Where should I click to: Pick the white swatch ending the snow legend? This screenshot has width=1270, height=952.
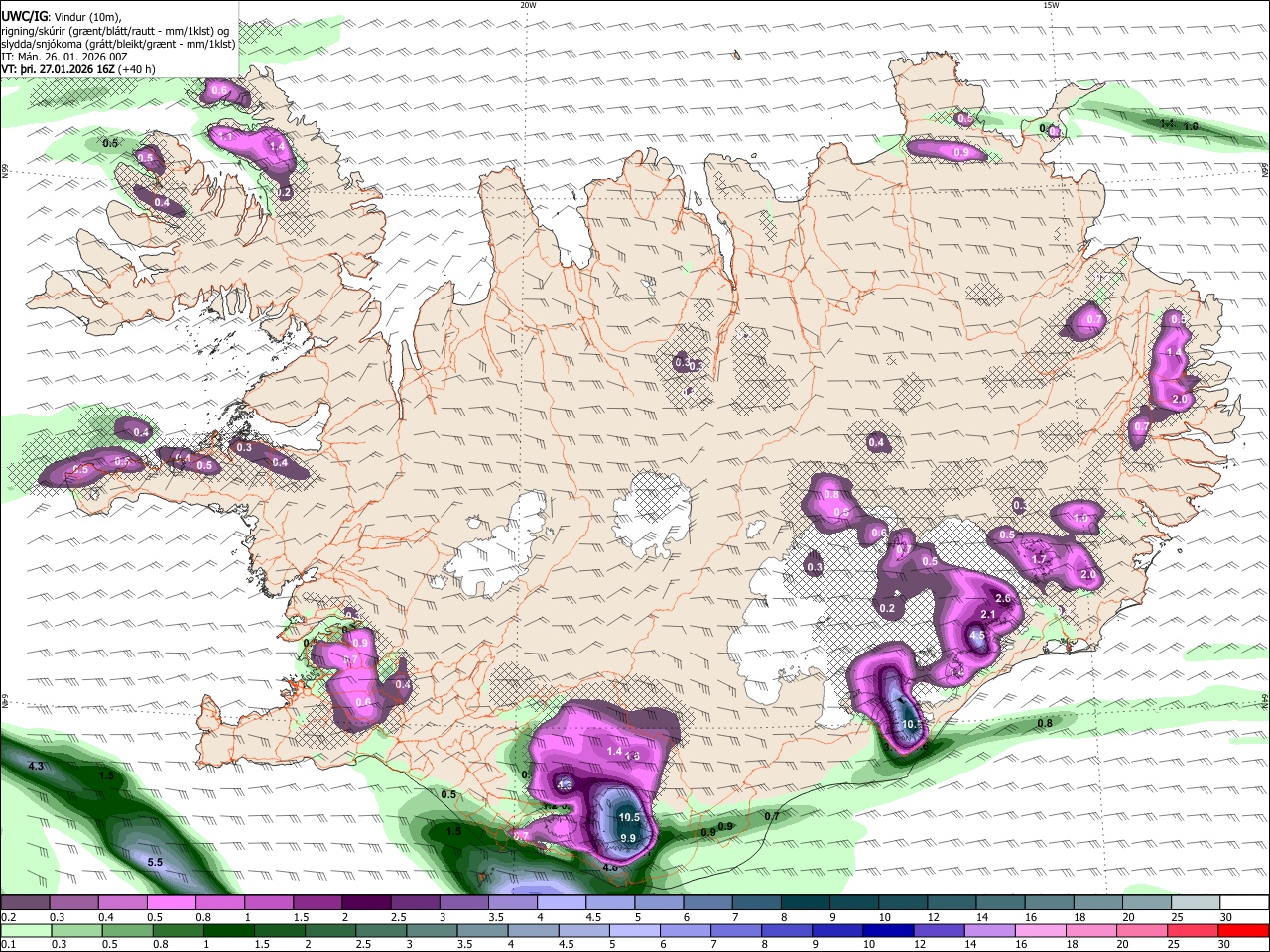point(1244,903)
